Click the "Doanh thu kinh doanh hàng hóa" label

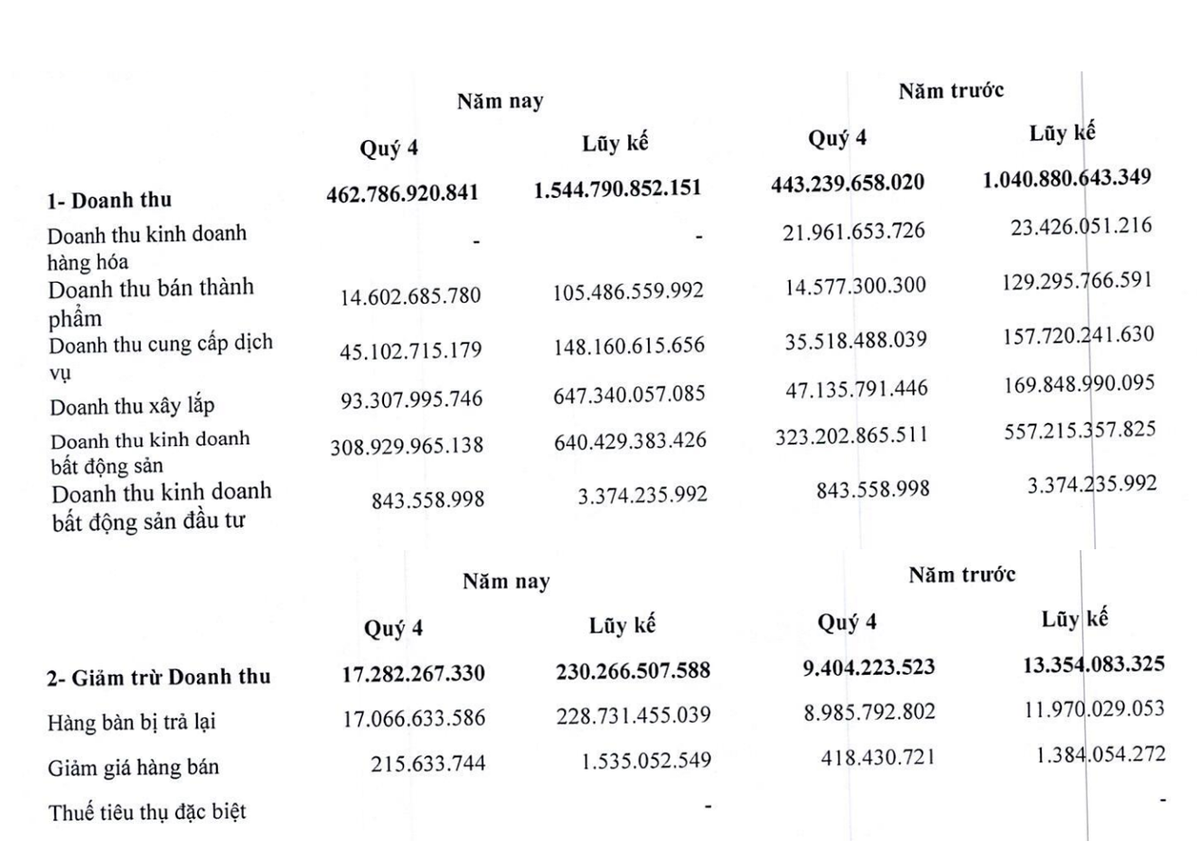(147, 247)
